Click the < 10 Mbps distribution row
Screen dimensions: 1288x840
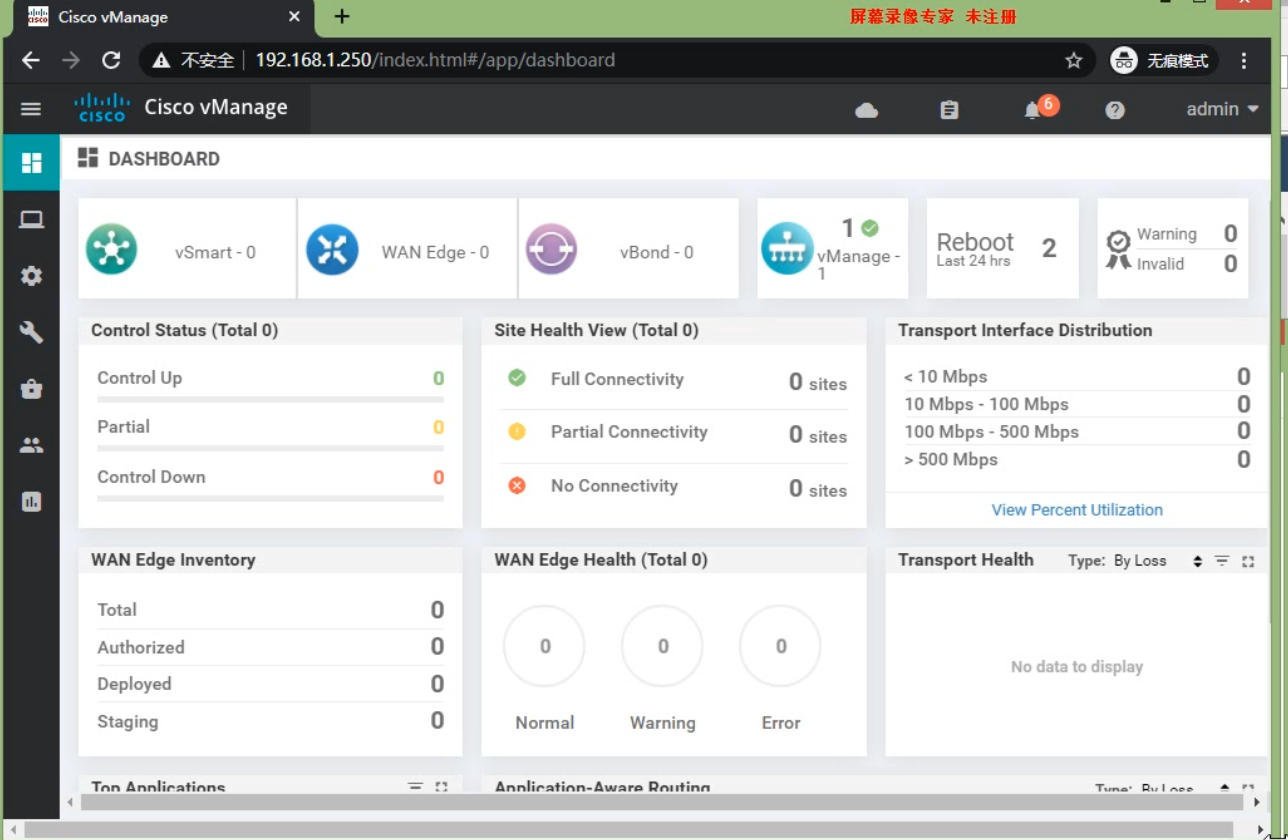pos(1077,377)
